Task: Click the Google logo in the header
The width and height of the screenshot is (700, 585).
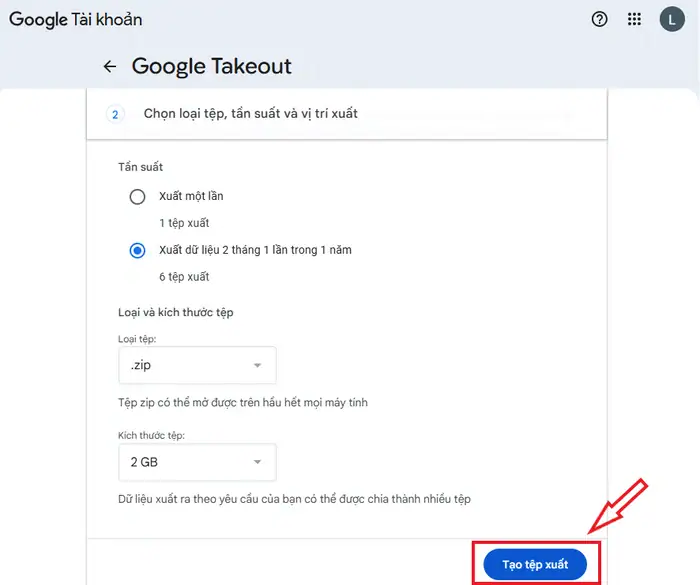Action: point(38,19)
